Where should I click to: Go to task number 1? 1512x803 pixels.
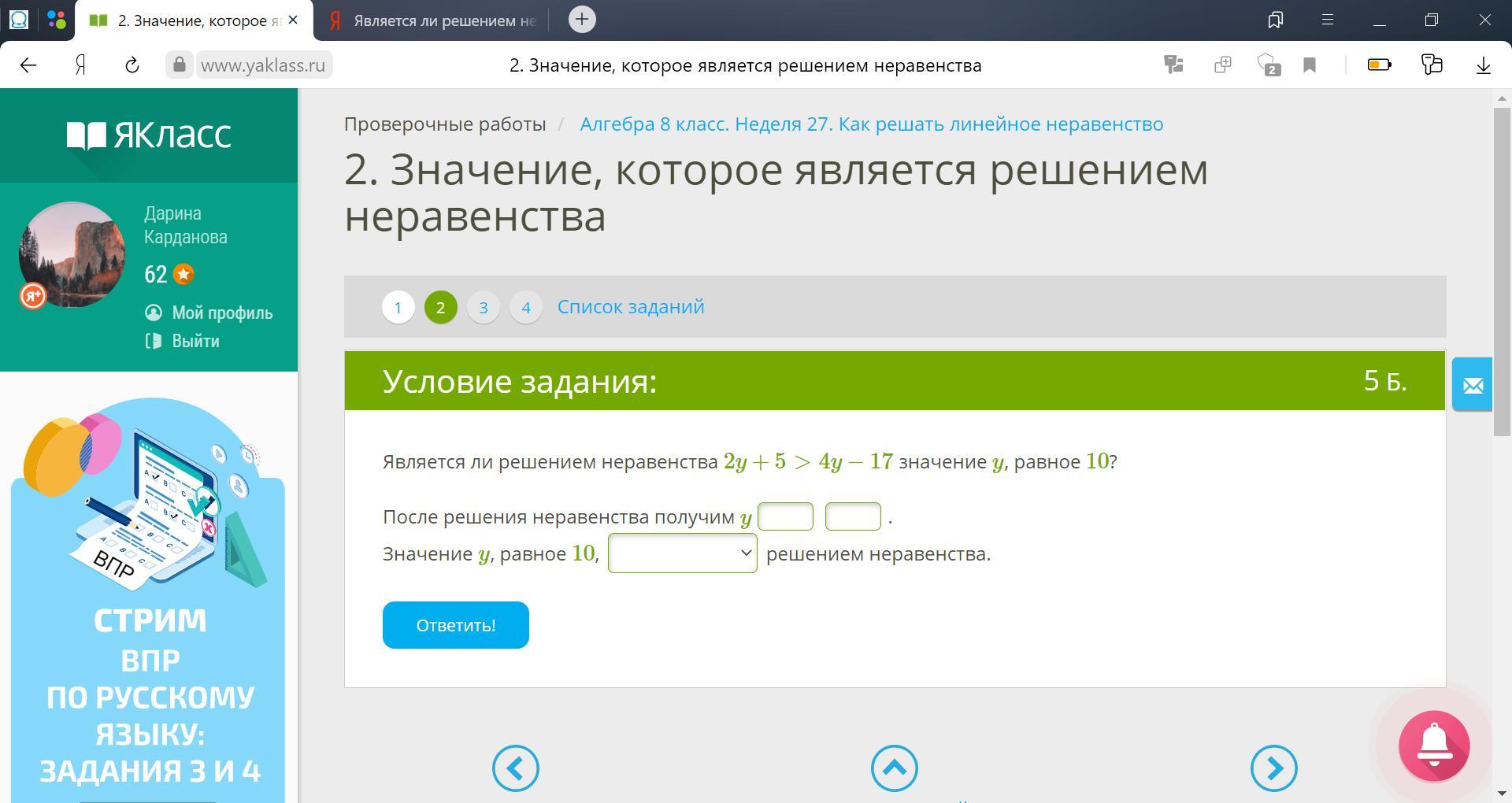(x=398, y=307)
